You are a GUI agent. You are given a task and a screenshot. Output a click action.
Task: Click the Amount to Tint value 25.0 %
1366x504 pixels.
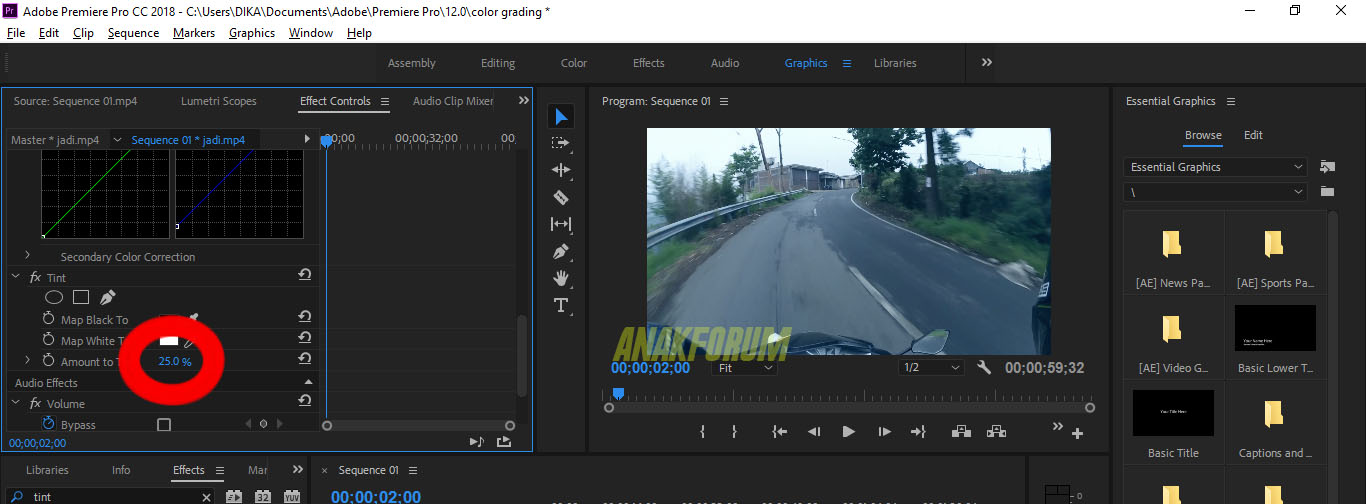[175, 362]
